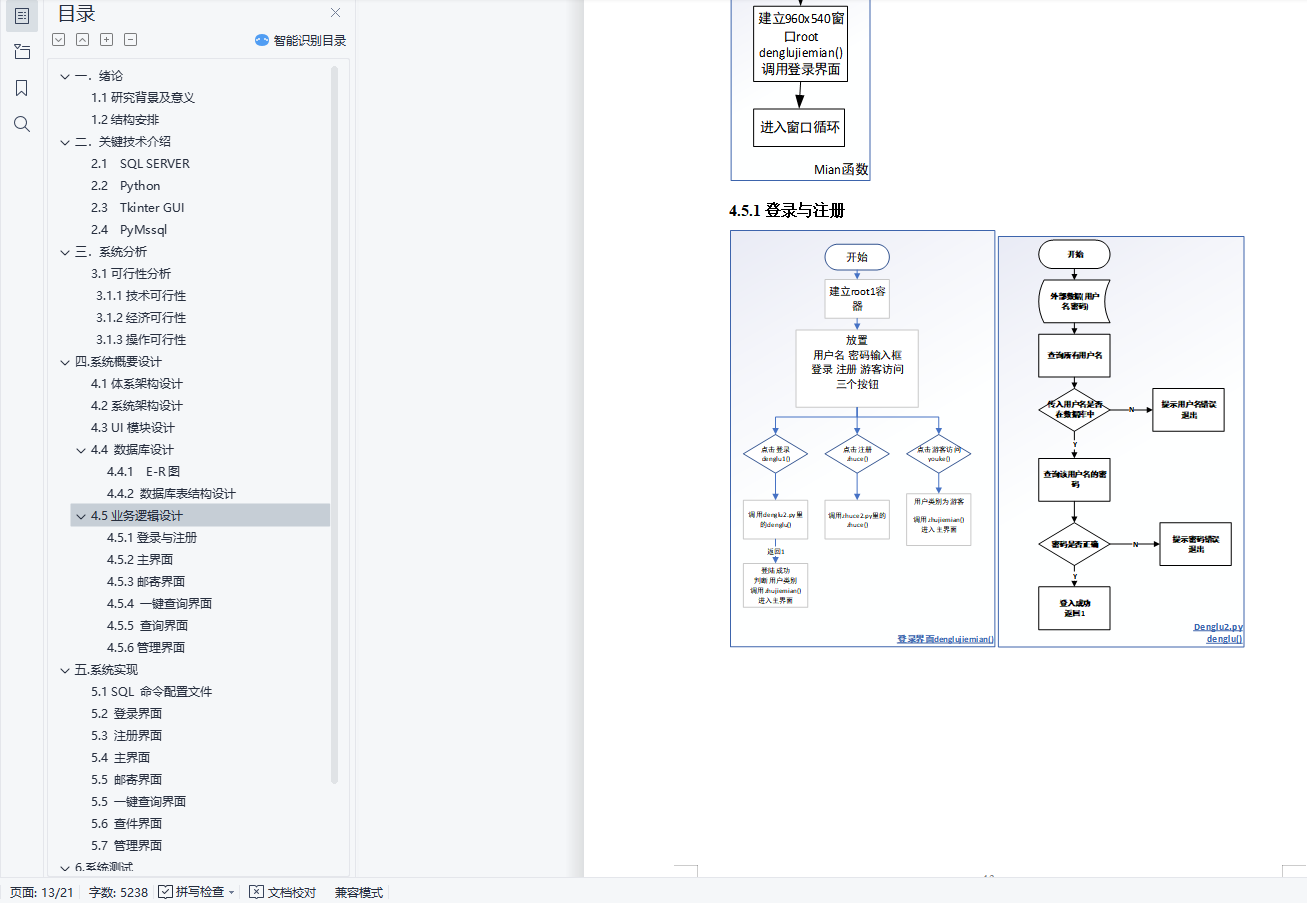
Task: Navigate to 5.5 邮客界面
Action: tap(127, 780)
